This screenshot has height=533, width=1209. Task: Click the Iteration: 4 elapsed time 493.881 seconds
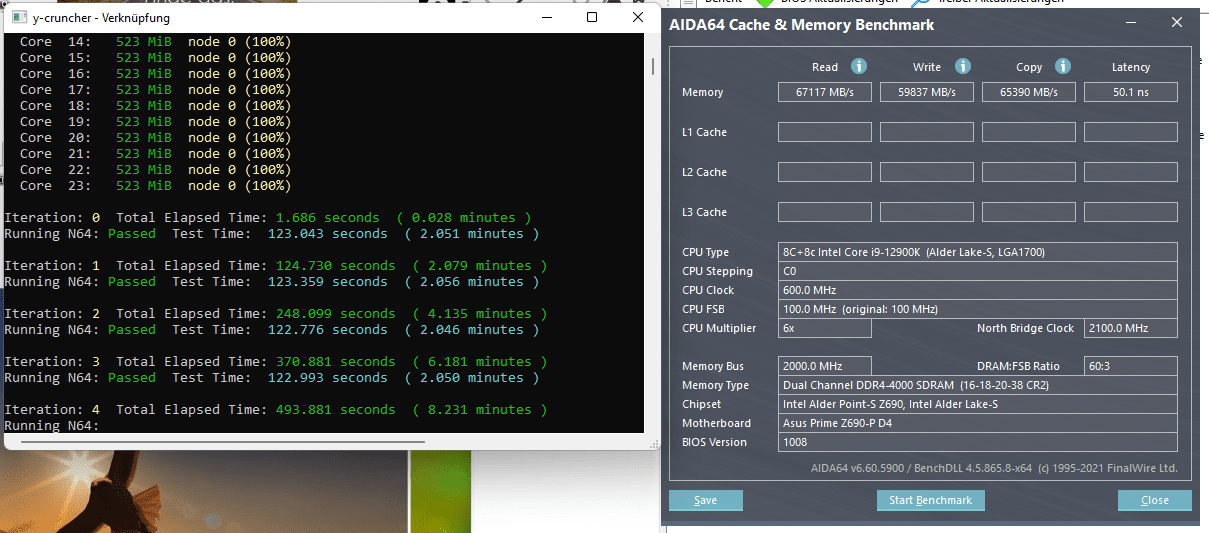(335, 409)
